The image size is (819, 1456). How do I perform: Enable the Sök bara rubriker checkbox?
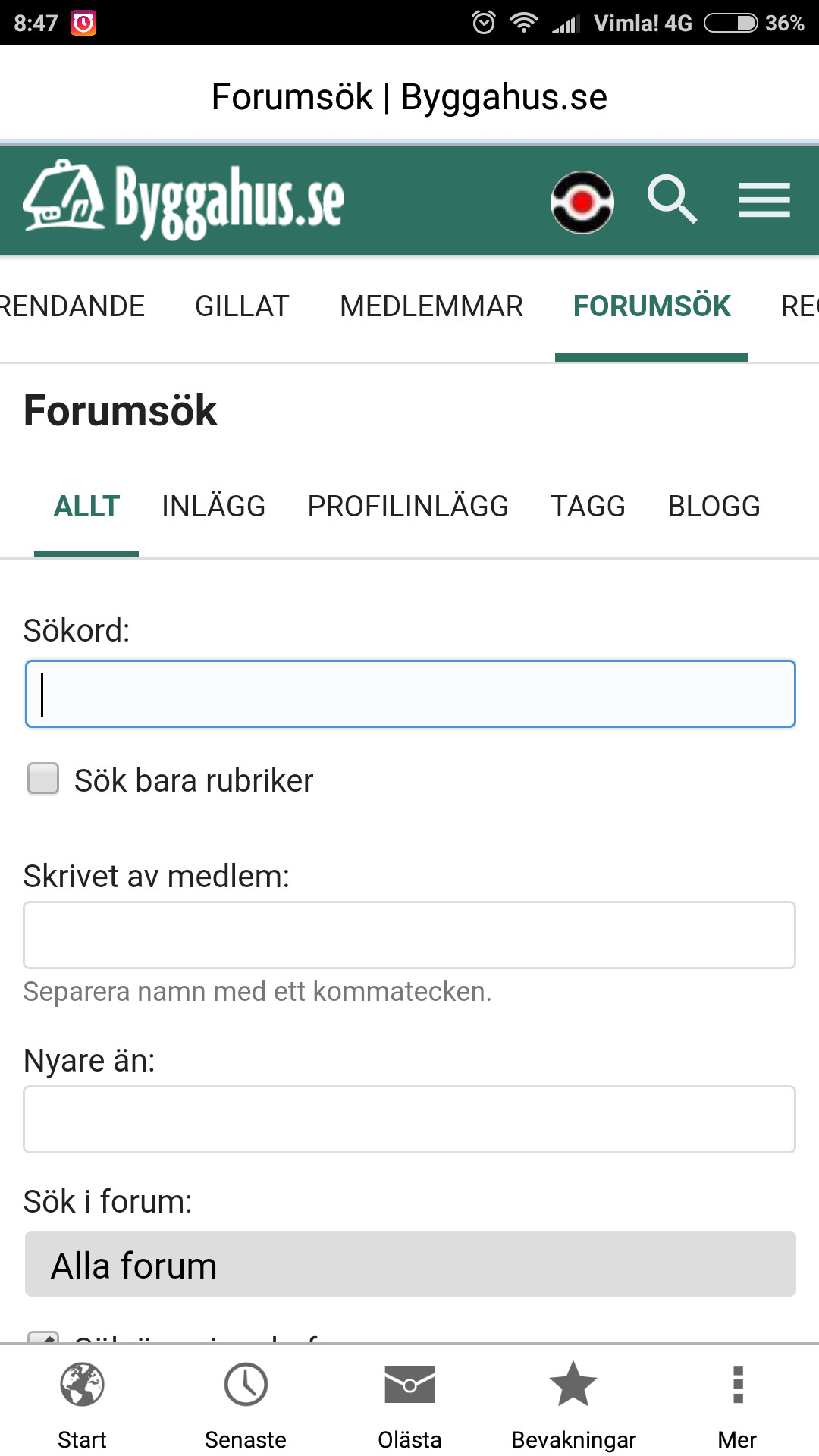click(x=43, y=779)
